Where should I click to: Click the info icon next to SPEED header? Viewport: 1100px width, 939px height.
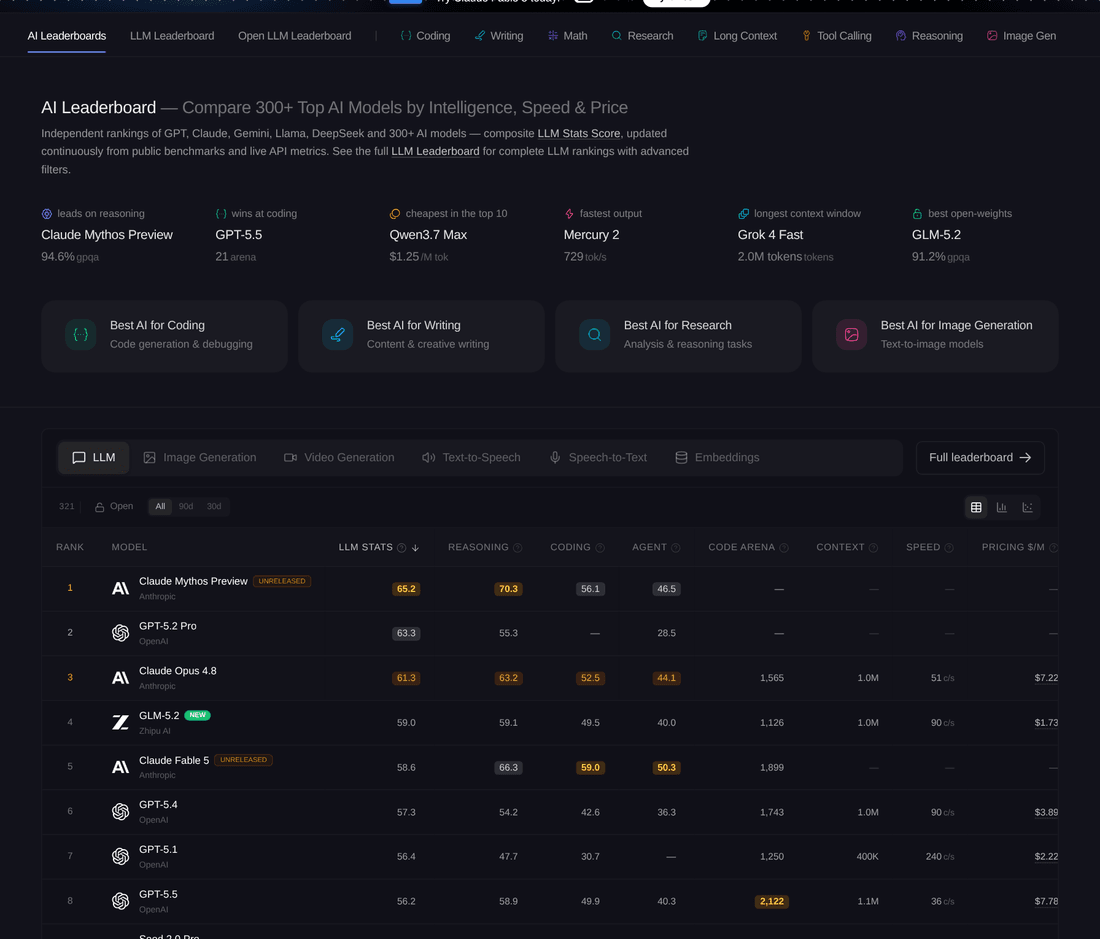pos(949,548)
